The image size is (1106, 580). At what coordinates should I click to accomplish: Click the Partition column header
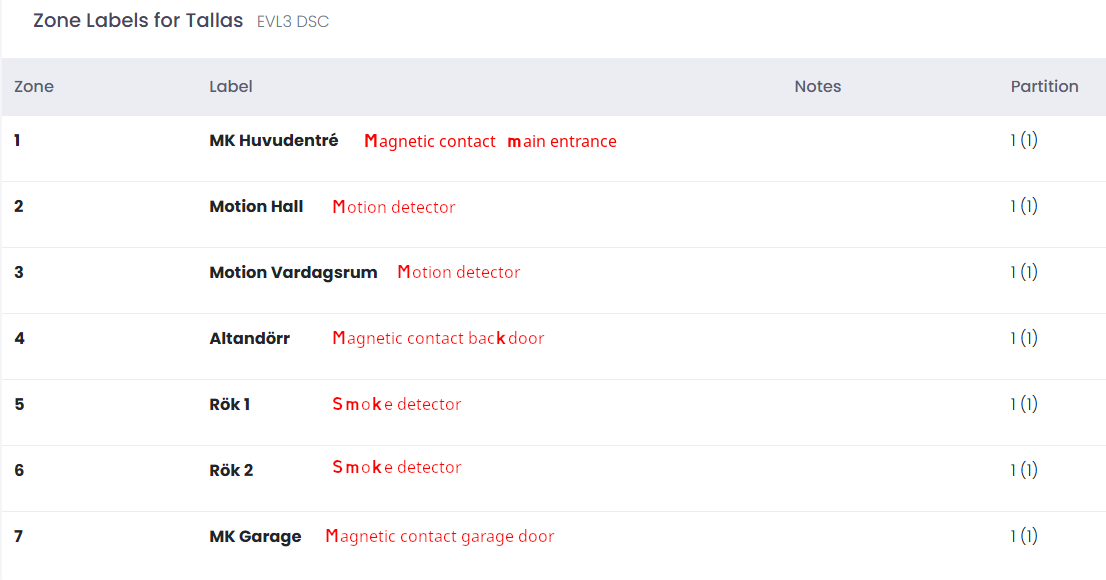(x=1044, y=87)
